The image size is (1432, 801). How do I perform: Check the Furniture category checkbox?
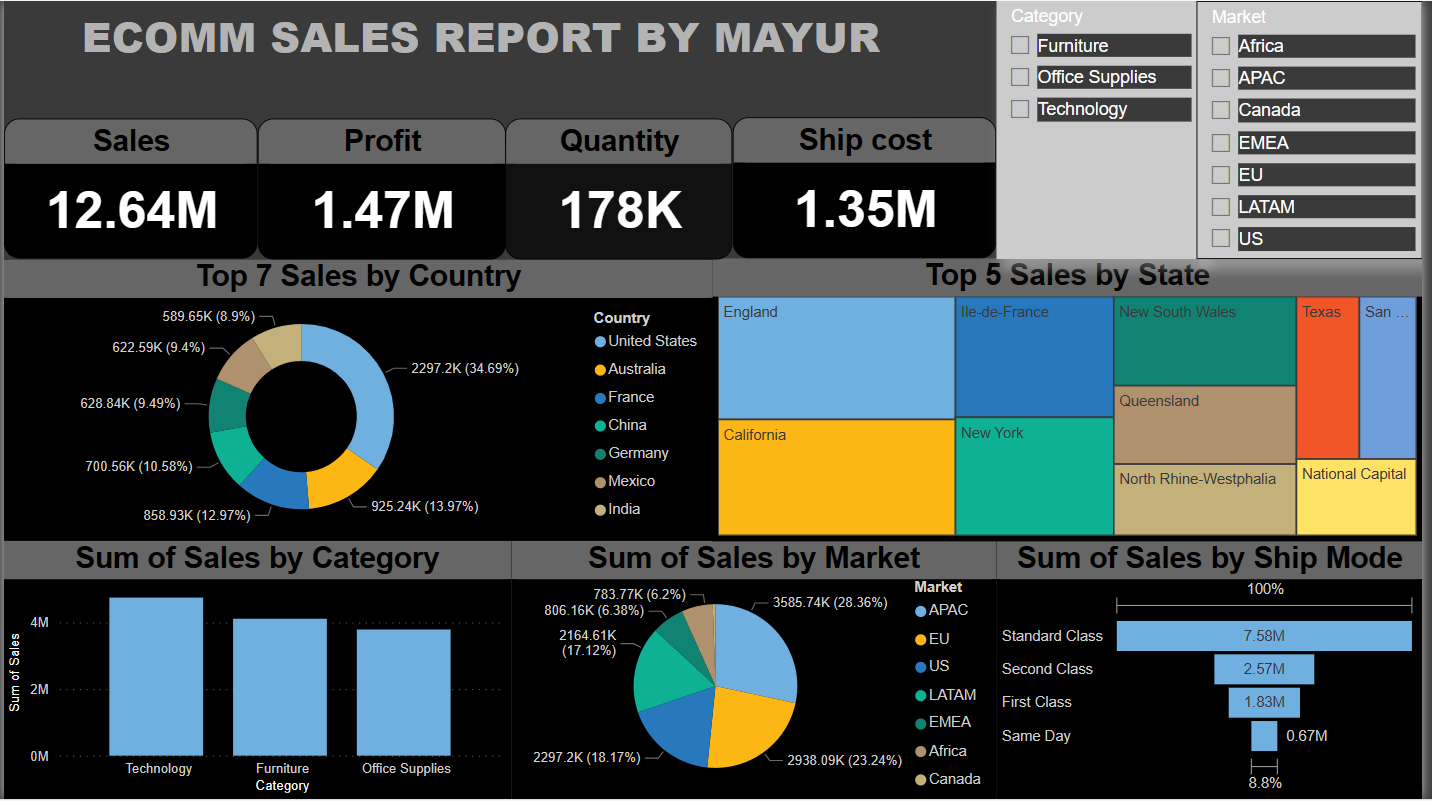coord(1020,45)
